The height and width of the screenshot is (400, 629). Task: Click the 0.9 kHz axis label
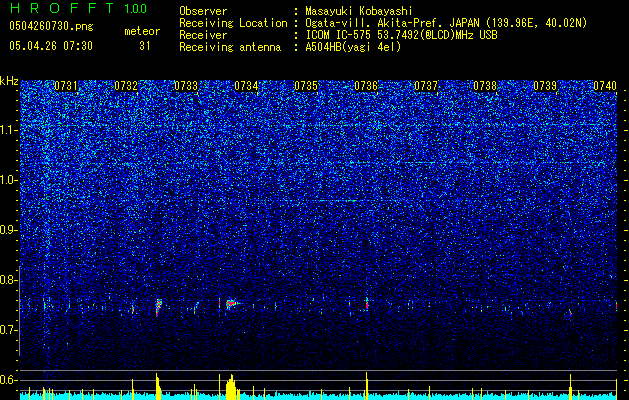click(9, 230)
